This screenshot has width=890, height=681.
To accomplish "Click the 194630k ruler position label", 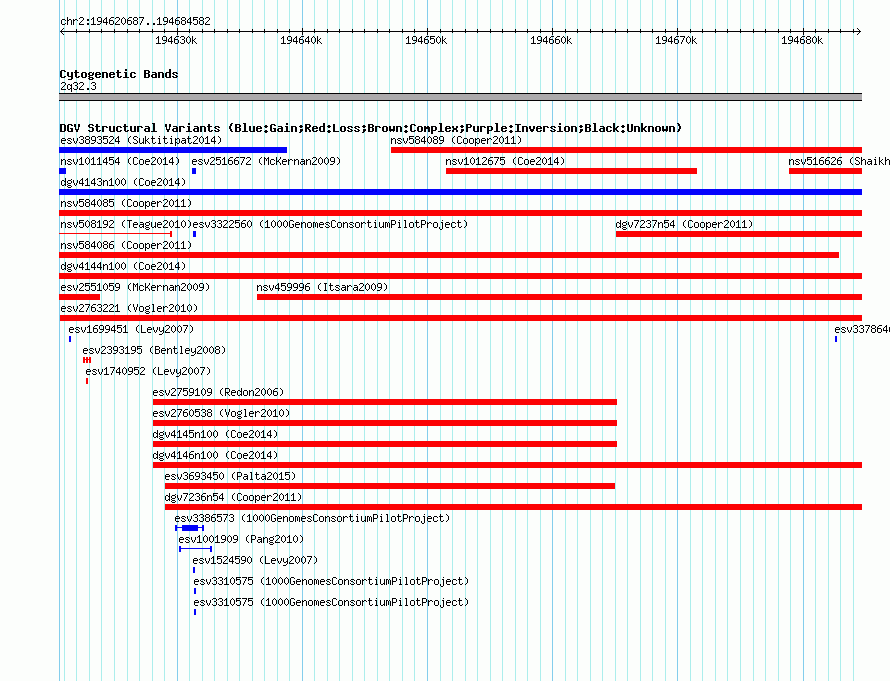I will click(176, 40).
